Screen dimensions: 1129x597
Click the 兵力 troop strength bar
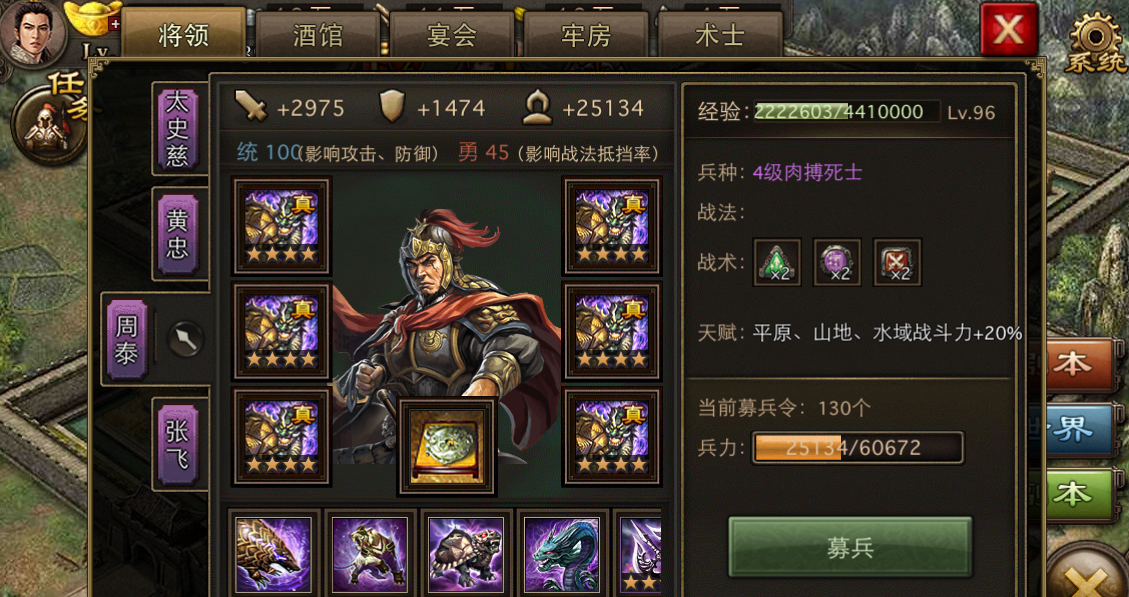857,448
